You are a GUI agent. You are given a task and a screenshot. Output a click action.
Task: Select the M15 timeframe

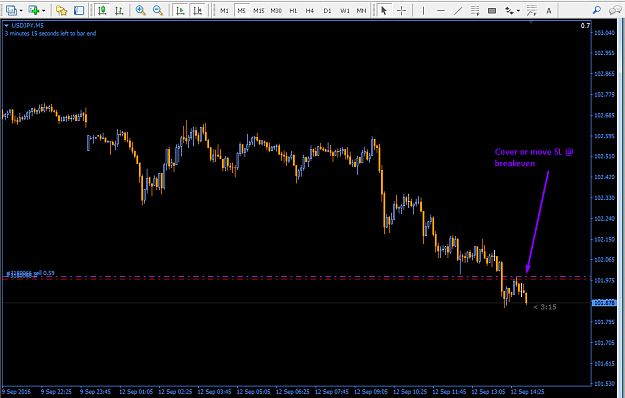coord(259,11)
